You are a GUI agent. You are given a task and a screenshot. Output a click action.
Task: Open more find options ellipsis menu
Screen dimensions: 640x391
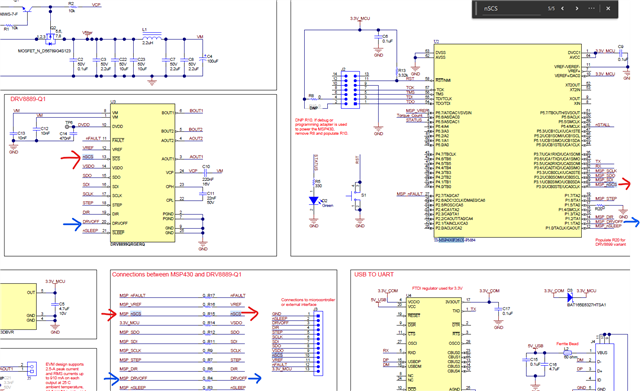click(591, 9)
